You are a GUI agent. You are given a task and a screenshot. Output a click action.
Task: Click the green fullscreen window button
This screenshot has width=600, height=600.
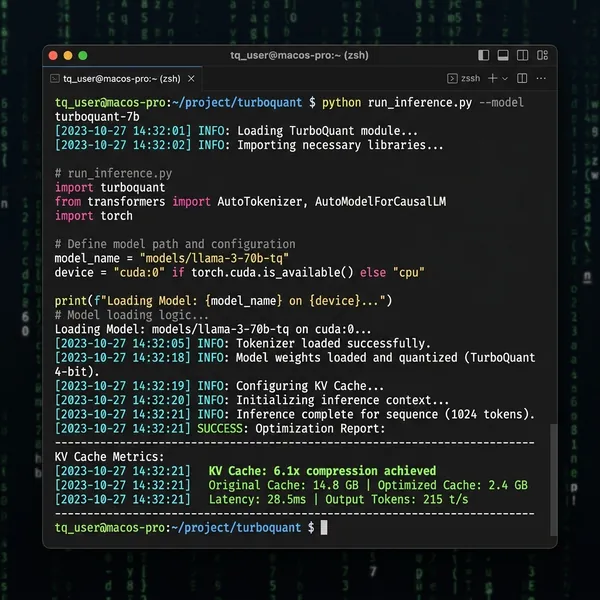click(83, 56)
